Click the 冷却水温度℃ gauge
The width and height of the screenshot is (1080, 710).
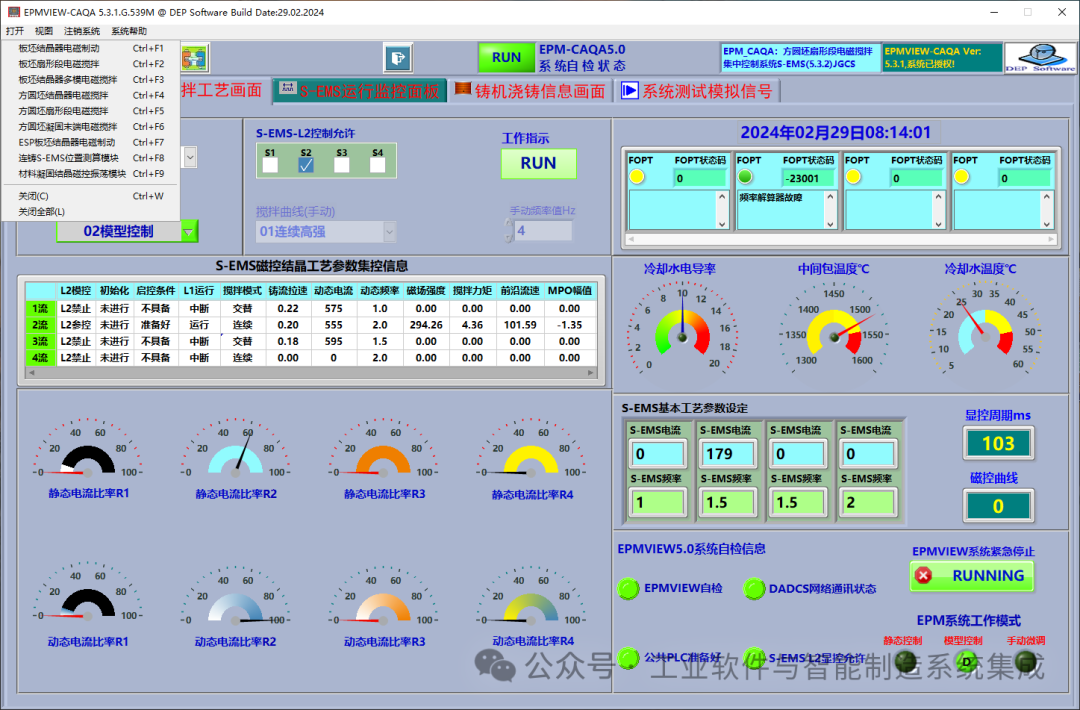coord(985,329)
